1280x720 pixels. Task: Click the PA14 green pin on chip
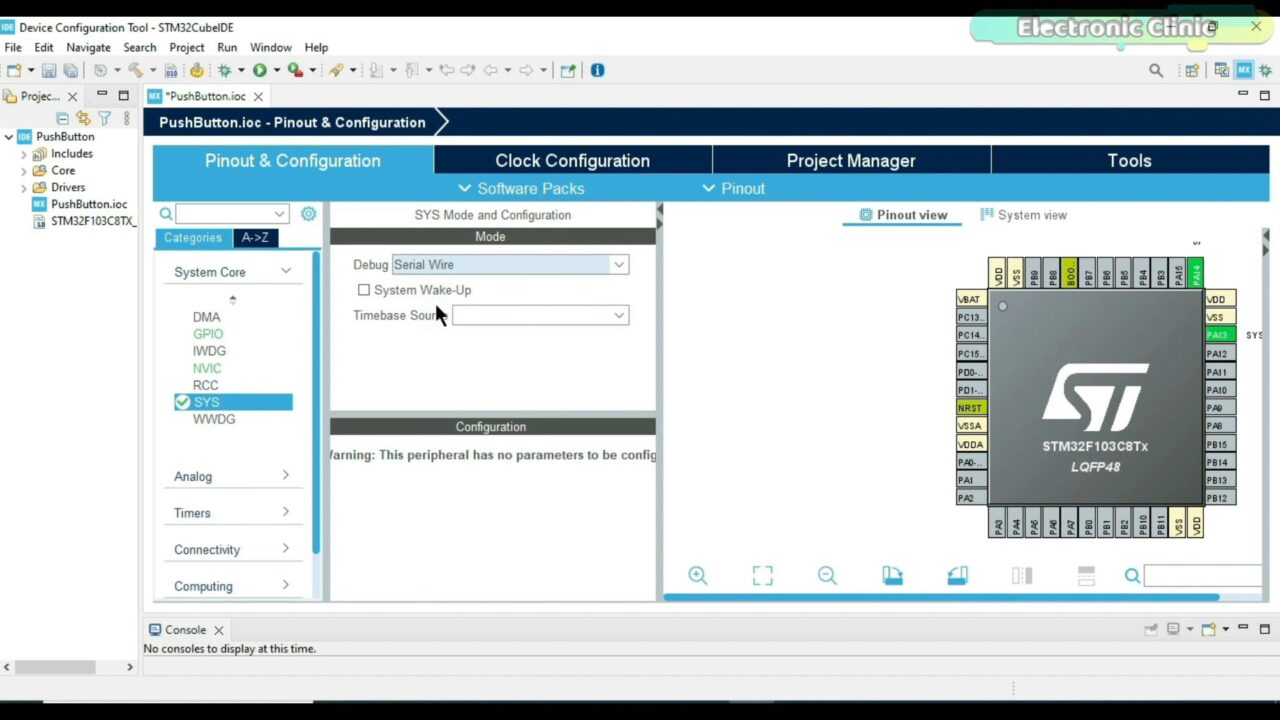[x=1196, y=272]
